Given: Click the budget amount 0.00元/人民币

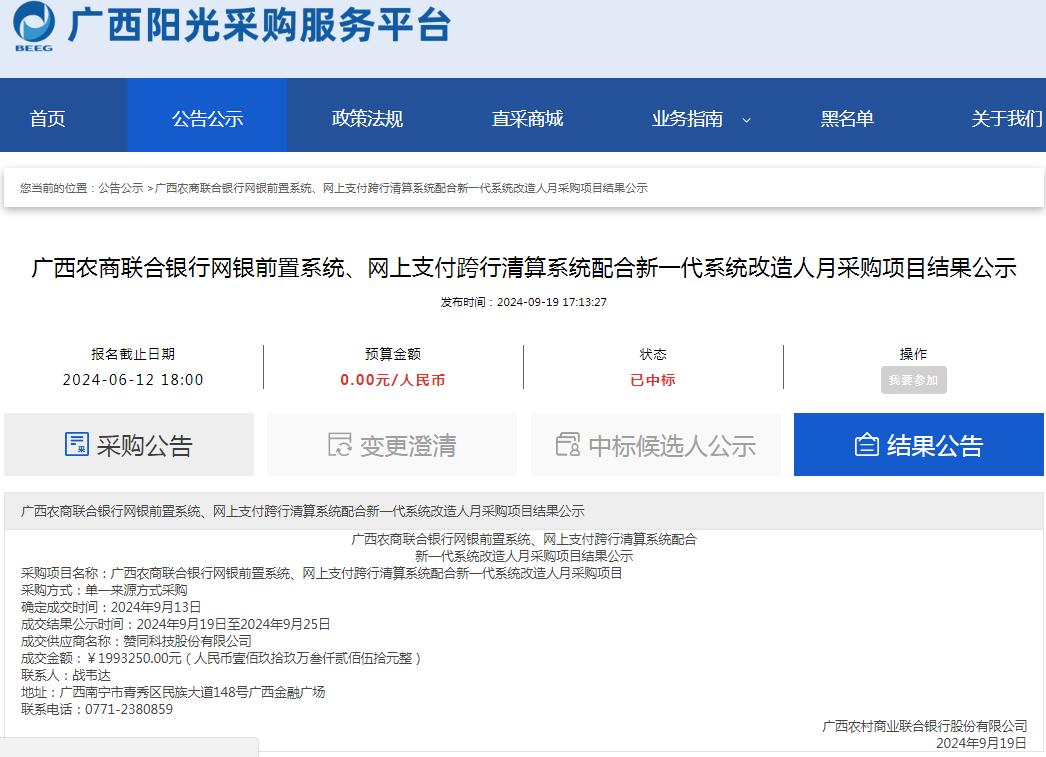Looking at the screenshot, I should pos(392,380).
